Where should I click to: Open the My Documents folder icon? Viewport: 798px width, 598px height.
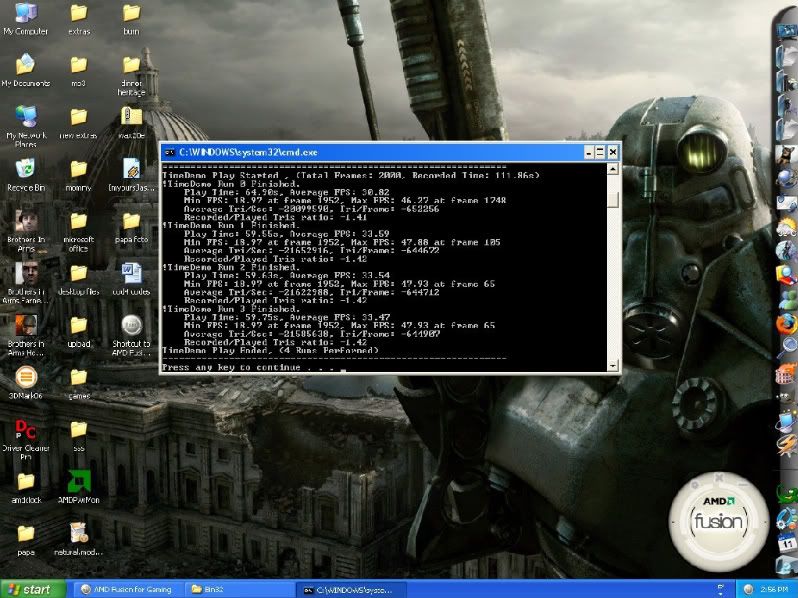pyautogui.click(x=26, y=65)
